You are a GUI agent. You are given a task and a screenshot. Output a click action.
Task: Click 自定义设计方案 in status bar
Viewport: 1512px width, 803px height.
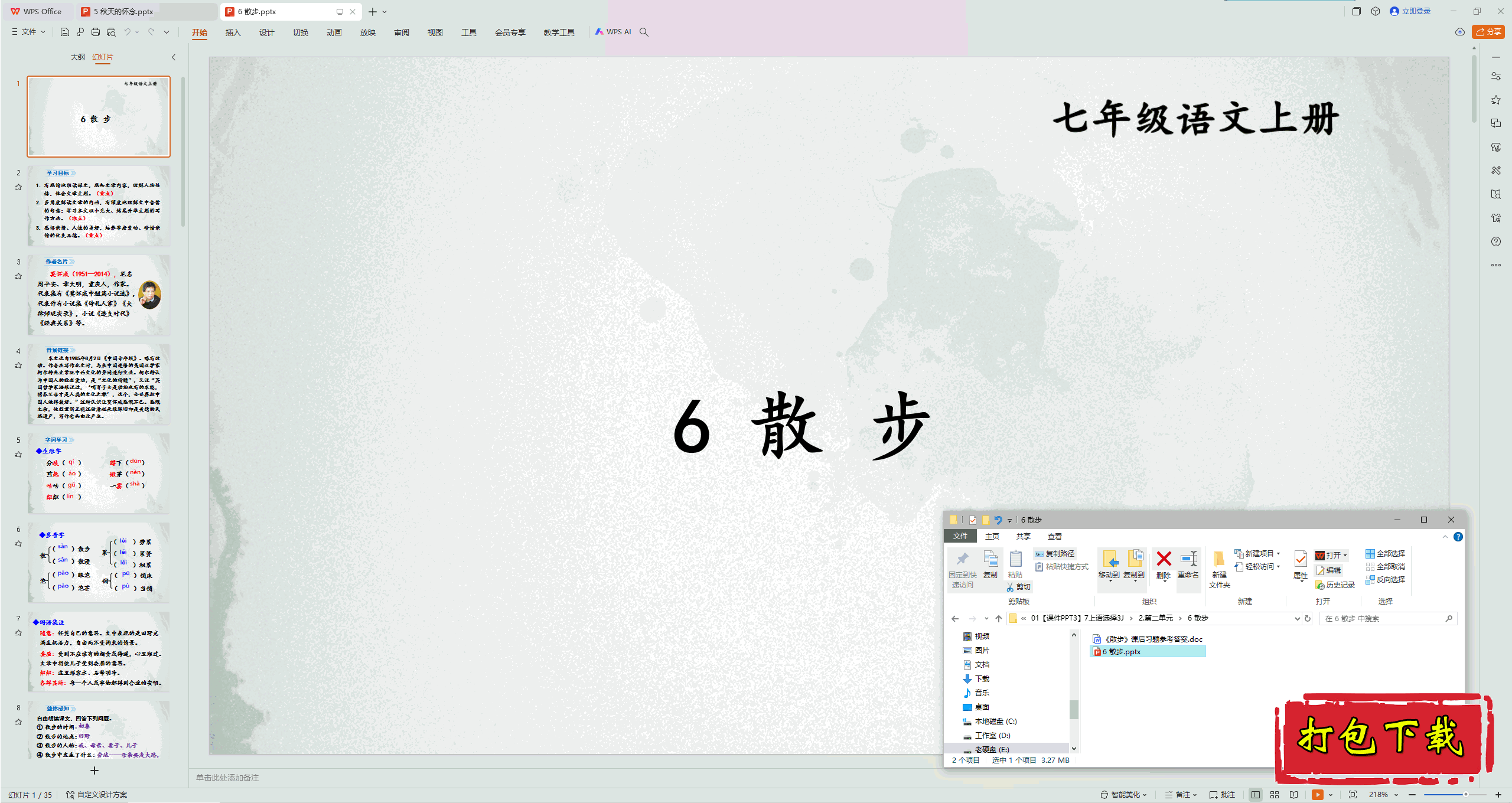(x=97, y=795)
